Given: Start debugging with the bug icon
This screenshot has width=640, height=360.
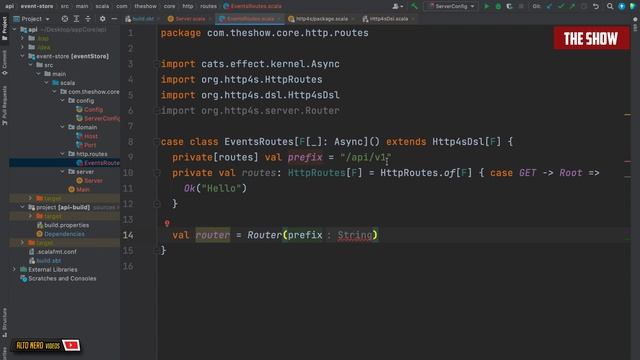Looking at the screenshot, I should 498,6.
